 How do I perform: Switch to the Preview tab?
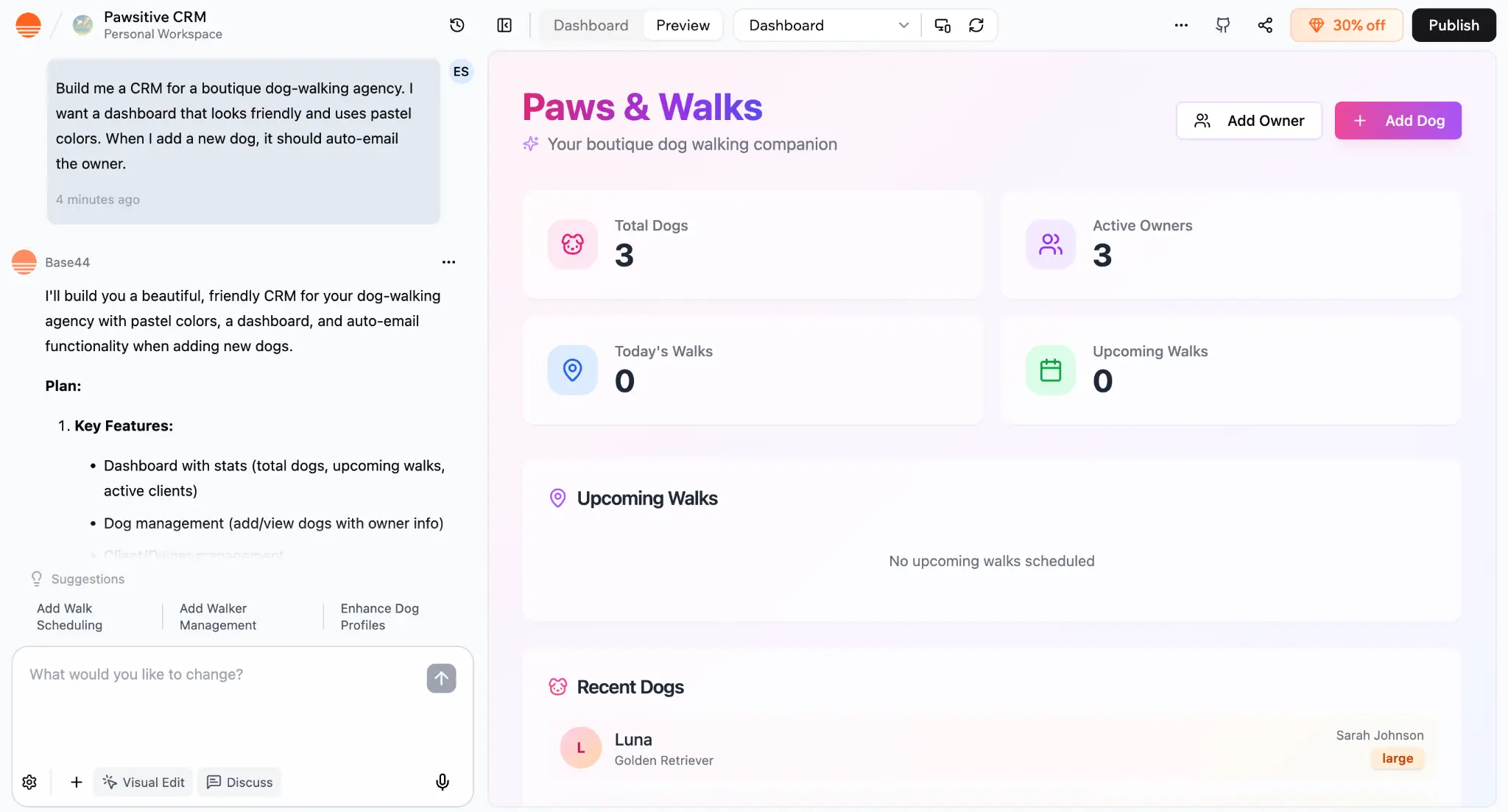click(682, 24)
